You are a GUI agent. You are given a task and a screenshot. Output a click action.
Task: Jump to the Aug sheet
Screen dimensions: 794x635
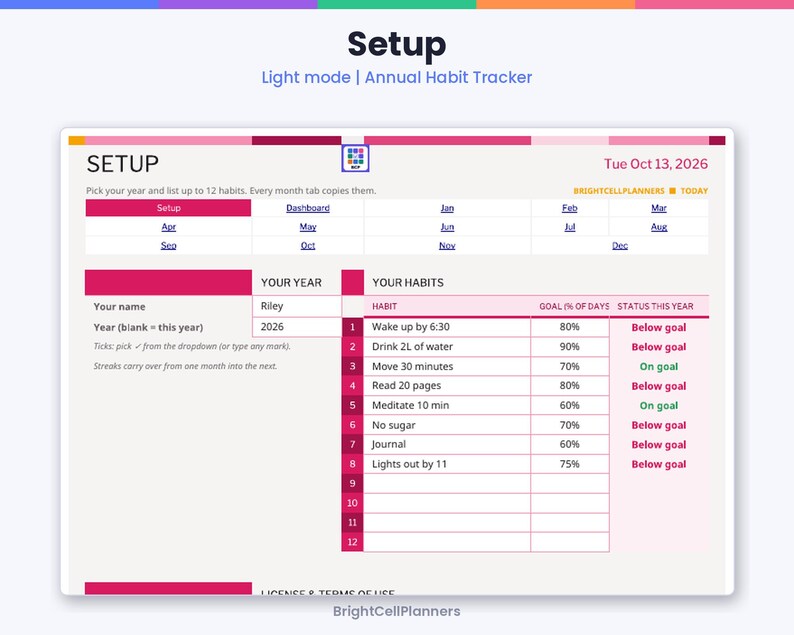coord(659,227)
